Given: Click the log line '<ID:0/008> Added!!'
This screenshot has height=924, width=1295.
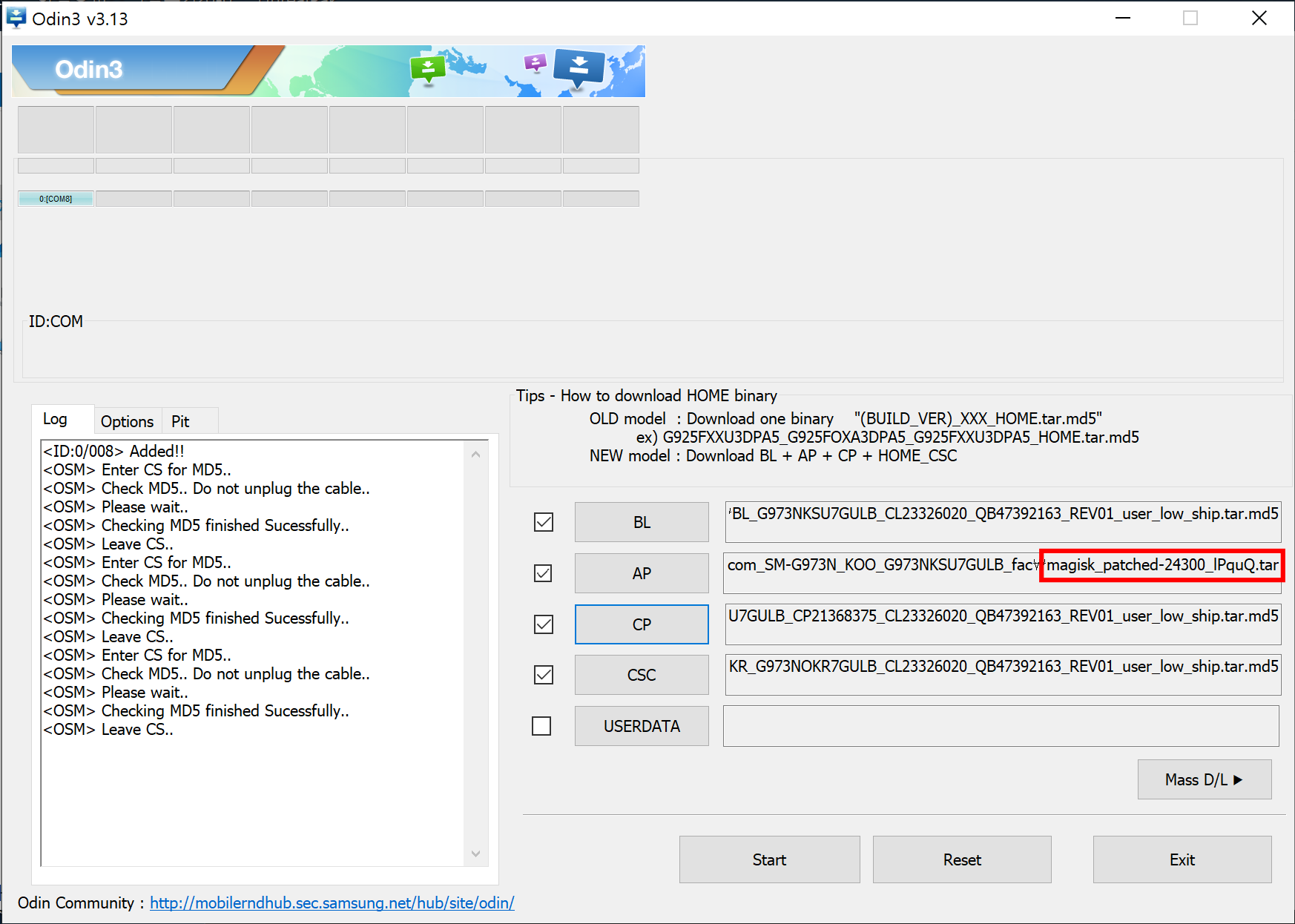Looking at the screenshot, I should (113, 451).
